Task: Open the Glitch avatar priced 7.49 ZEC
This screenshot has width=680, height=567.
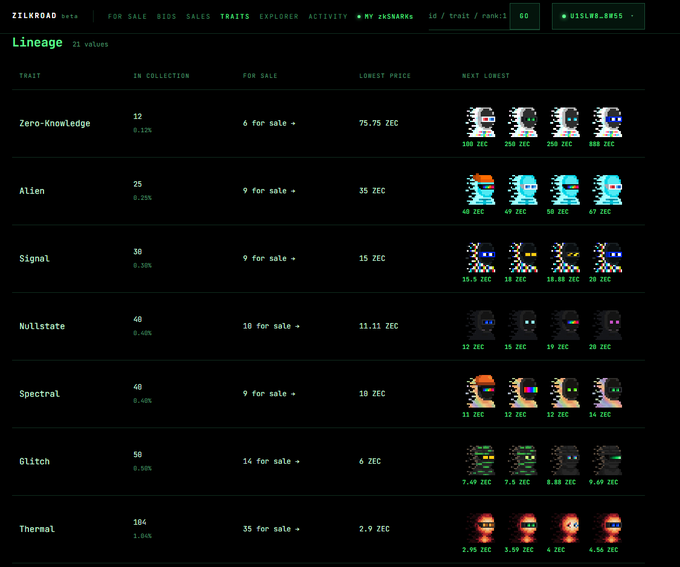Action: [x=481, y=461]
